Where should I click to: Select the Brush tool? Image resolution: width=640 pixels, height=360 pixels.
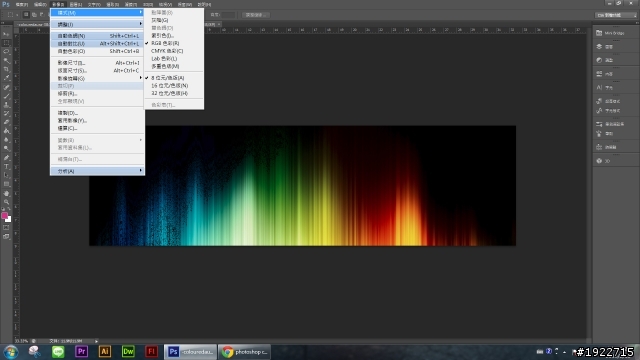[7, 96]
